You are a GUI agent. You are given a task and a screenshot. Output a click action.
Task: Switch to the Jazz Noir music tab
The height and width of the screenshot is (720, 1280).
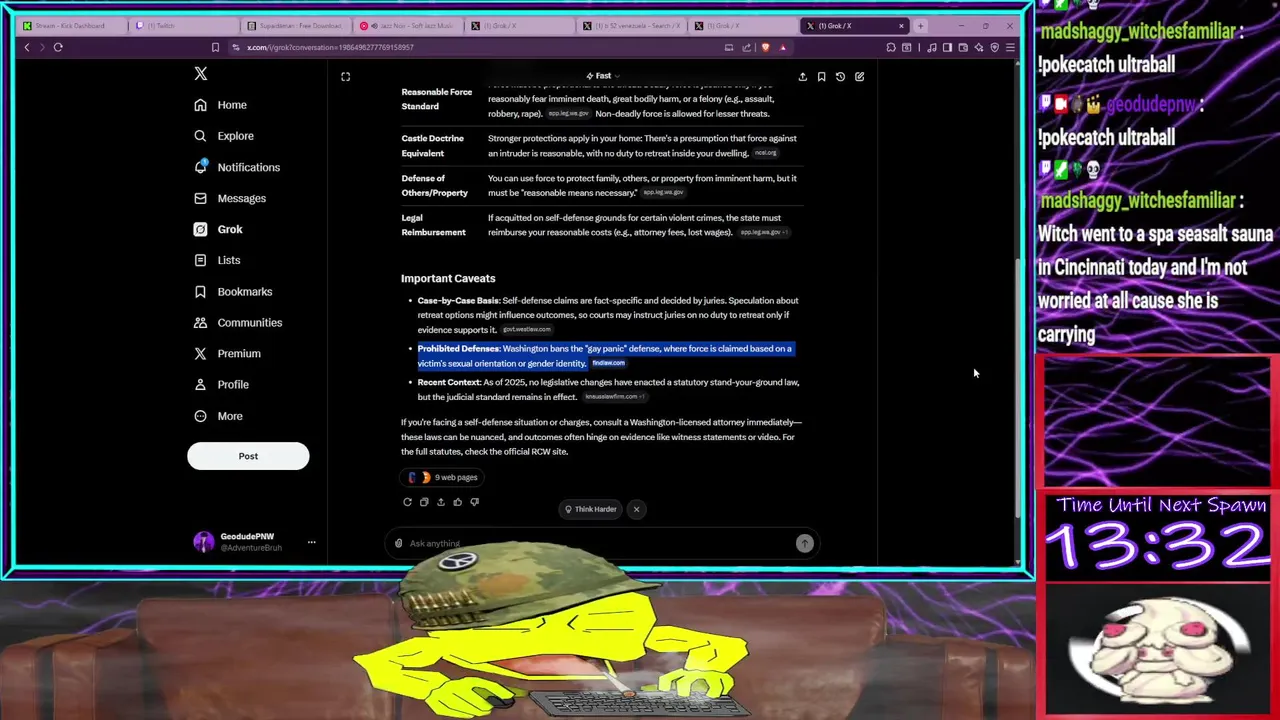tap(407, 26)
